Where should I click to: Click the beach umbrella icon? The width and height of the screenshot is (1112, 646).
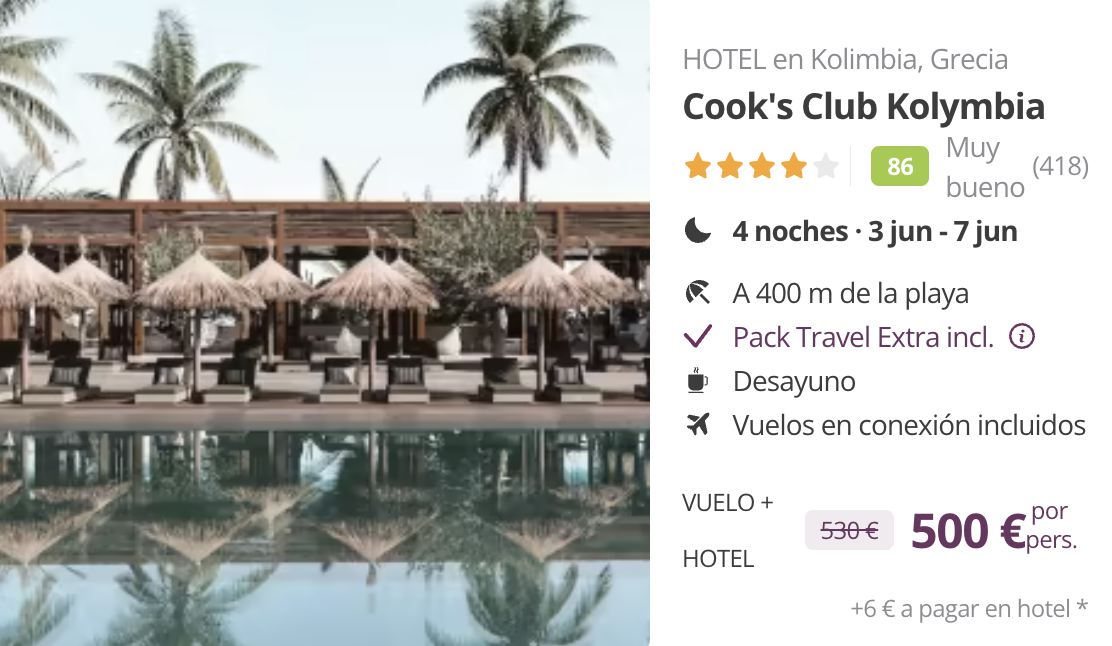[698, 292]
